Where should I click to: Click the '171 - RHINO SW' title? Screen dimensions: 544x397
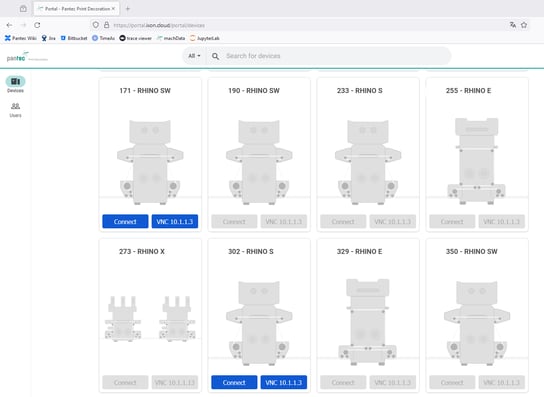145,91
